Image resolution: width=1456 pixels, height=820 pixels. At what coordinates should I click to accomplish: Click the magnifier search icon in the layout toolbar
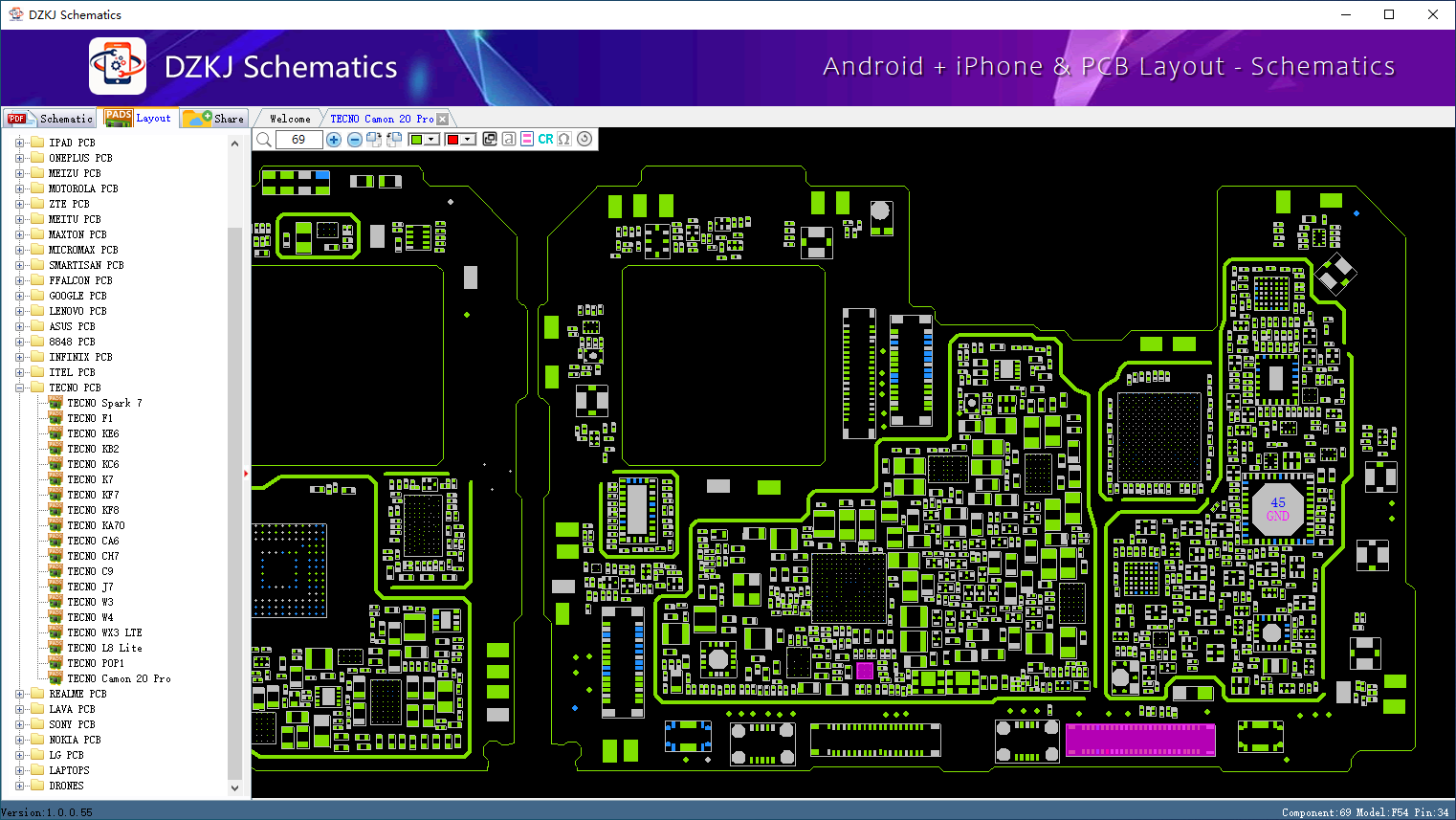pyautogui.click(x=264, y=140)
